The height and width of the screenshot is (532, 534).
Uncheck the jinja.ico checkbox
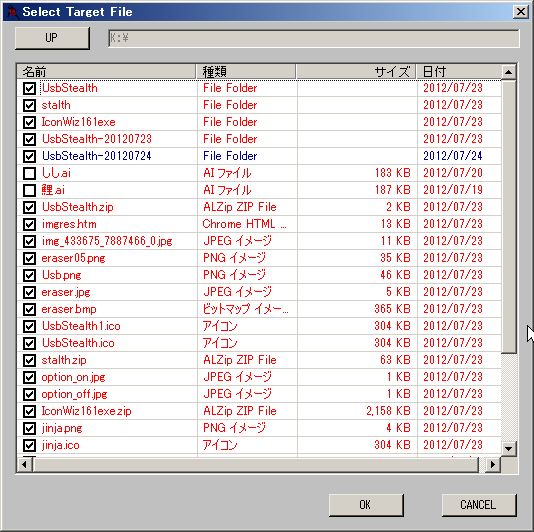tap(29, 445)
